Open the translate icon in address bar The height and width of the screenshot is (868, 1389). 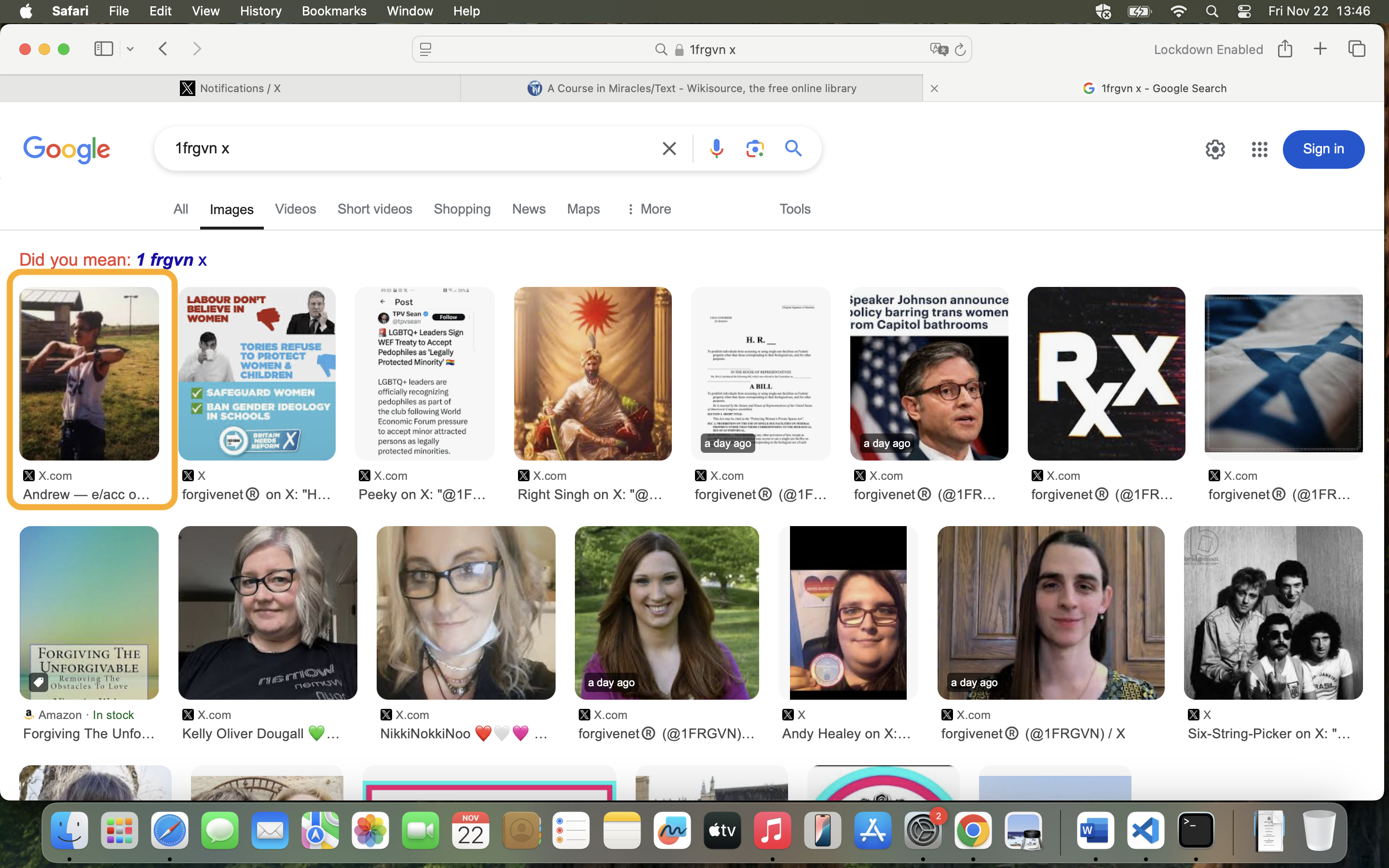pos(939,49)
